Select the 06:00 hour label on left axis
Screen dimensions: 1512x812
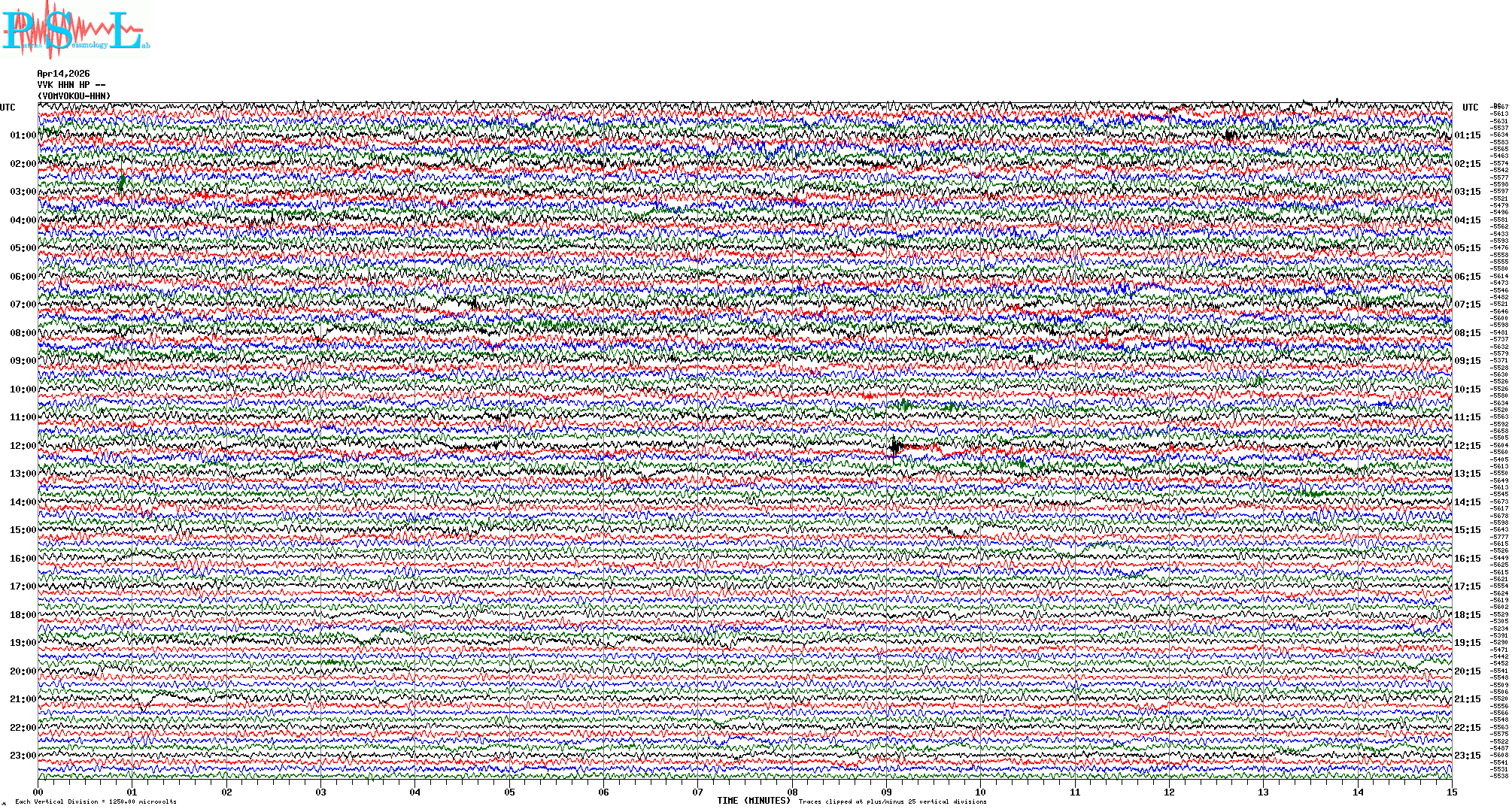pos(23,277)
